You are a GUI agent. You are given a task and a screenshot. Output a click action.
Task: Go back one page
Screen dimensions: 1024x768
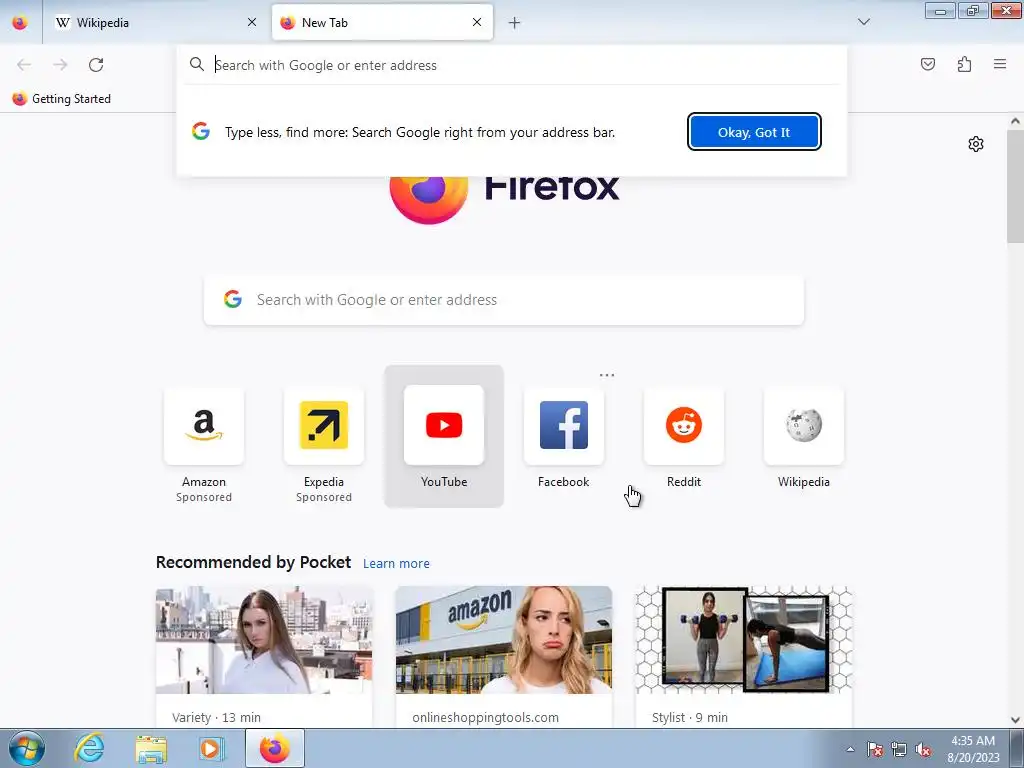pyautogui.click(x=24, y=65)
